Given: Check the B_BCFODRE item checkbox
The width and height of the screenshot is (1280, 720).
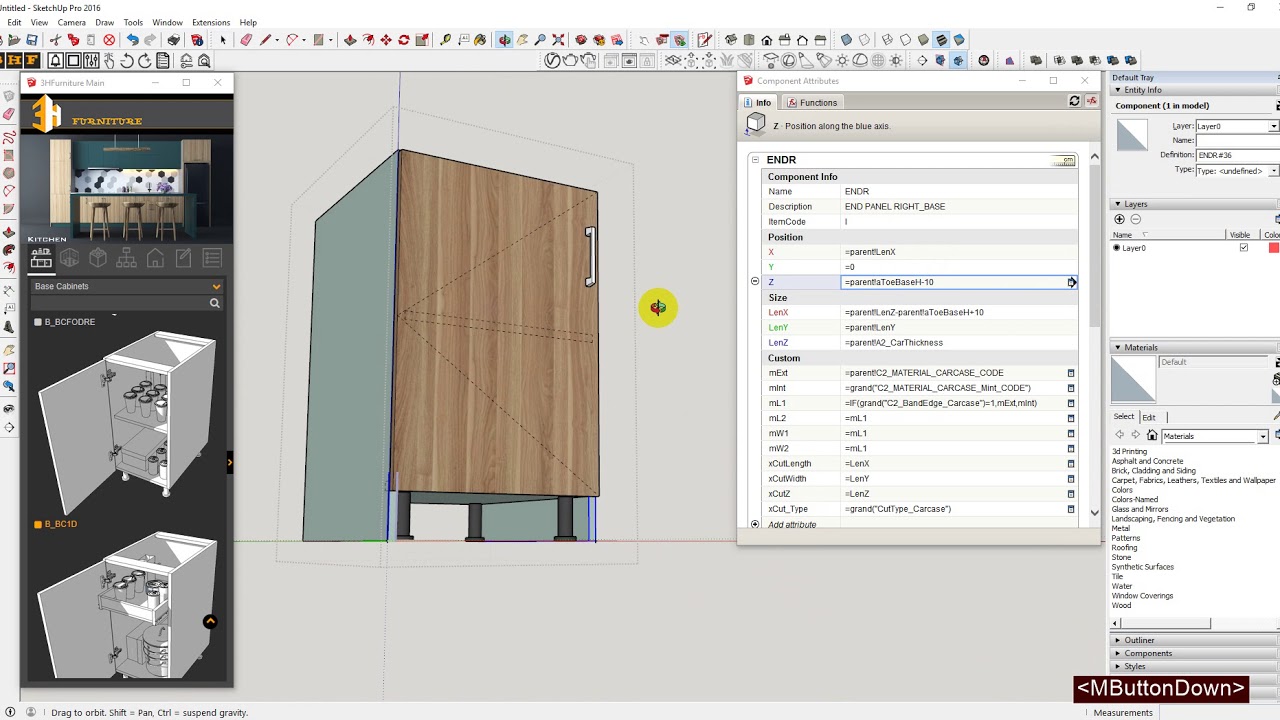Looking at the screenshot, I should [x=38, y=322].
